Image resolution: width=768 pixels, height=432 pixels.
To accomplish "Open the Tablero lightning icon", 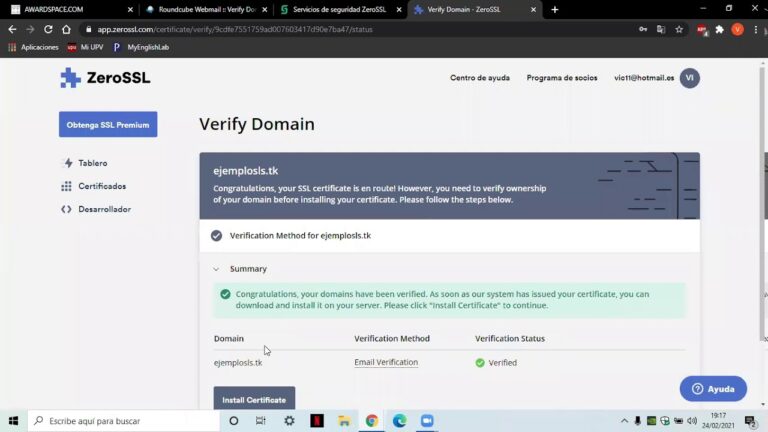I will pyautogui.click(x=68, y=163).
